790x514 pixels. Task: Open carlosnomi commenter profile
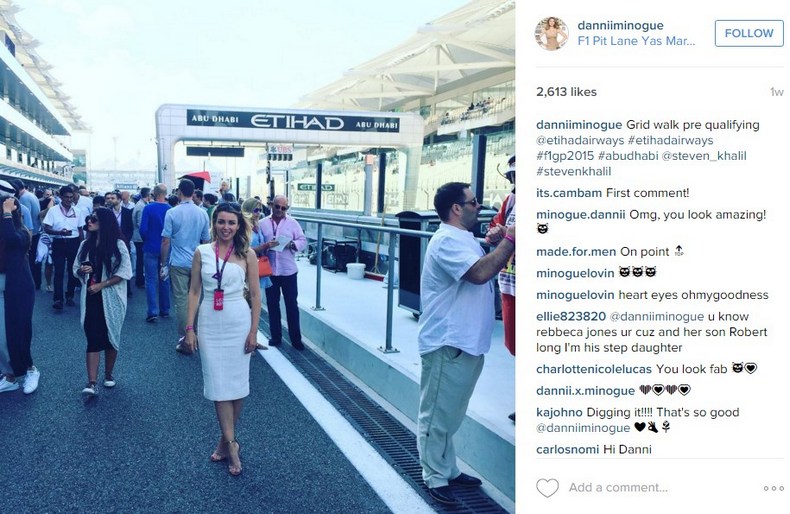568,449
